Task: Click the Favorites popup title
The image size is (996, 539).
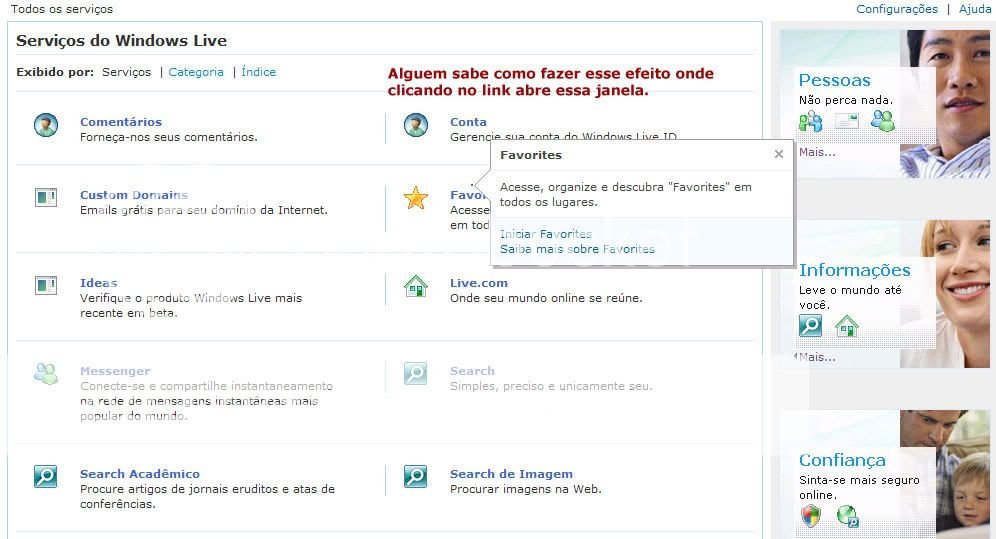Action: tap(531, 155)
